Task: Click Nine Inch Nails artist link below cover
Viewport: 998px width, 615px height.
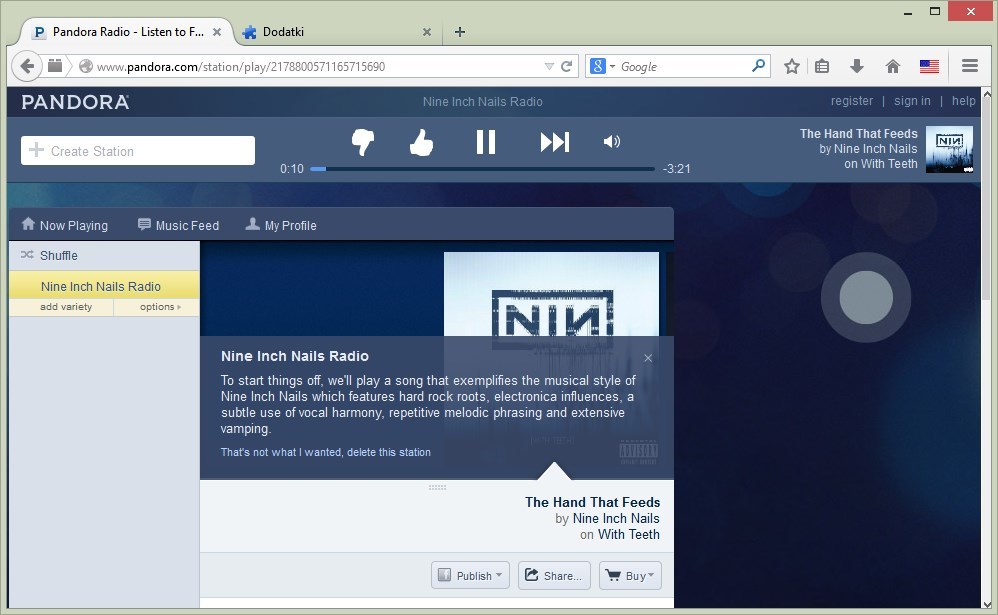Action: [x=616, y=518]
